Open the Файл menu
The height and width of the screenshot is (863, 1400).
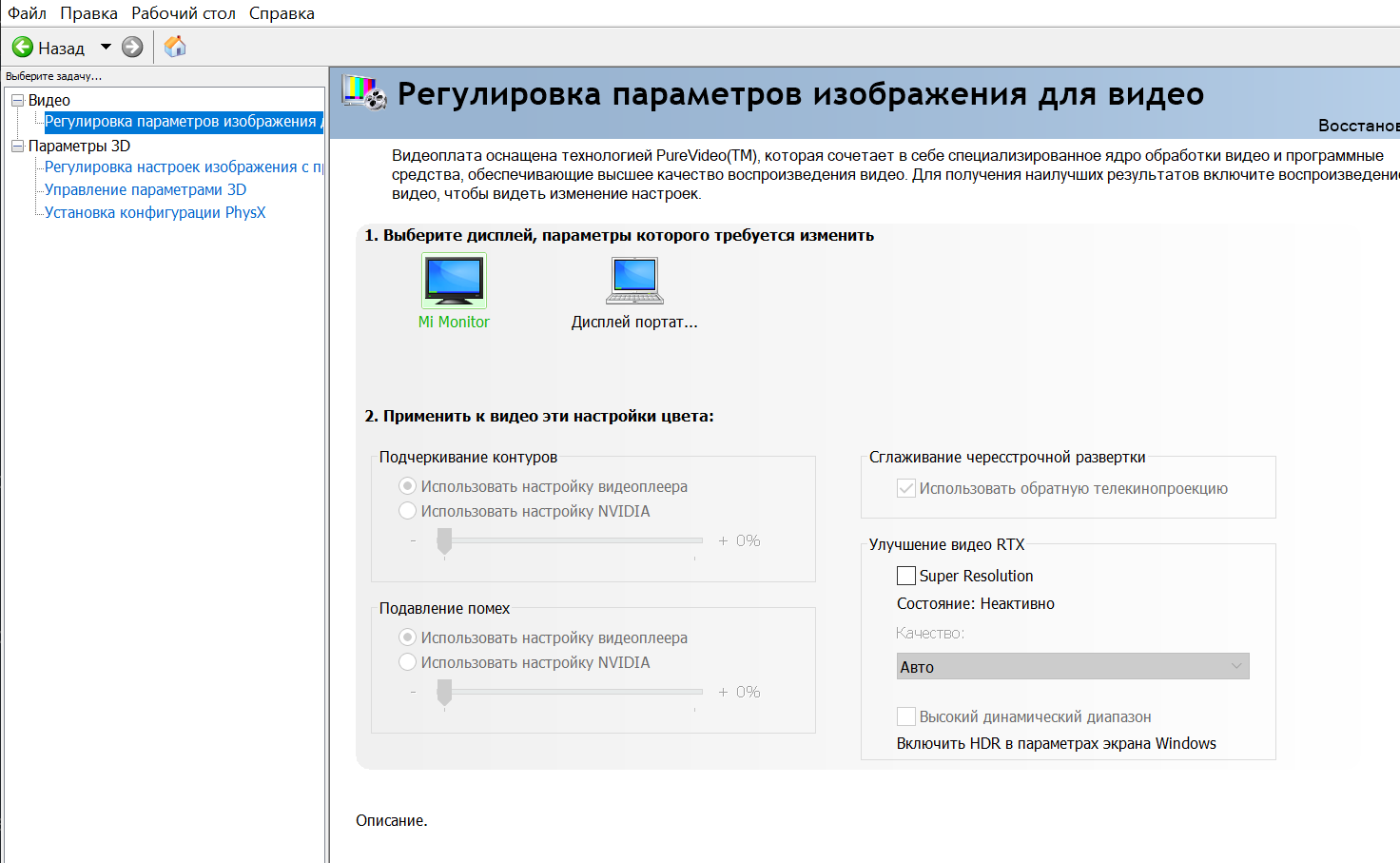point(28,13)
